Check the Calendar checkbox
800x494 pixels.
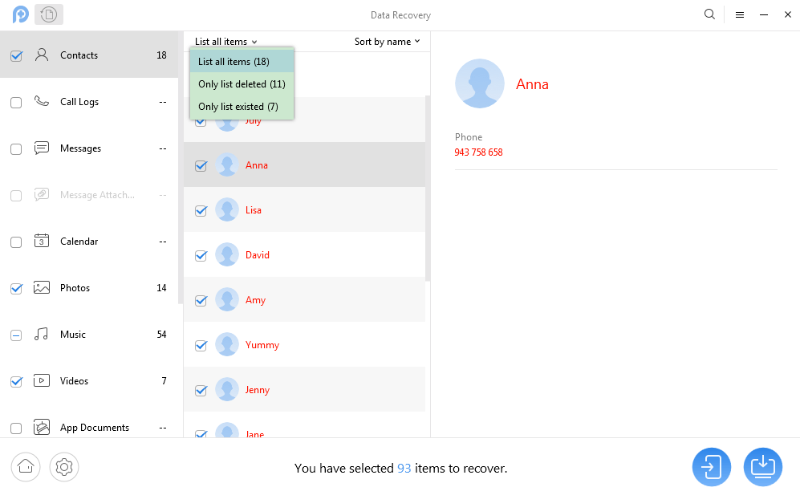pos(16,242)
